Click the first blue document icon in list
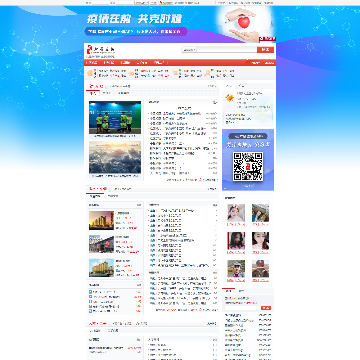 (x=90, y=292)
